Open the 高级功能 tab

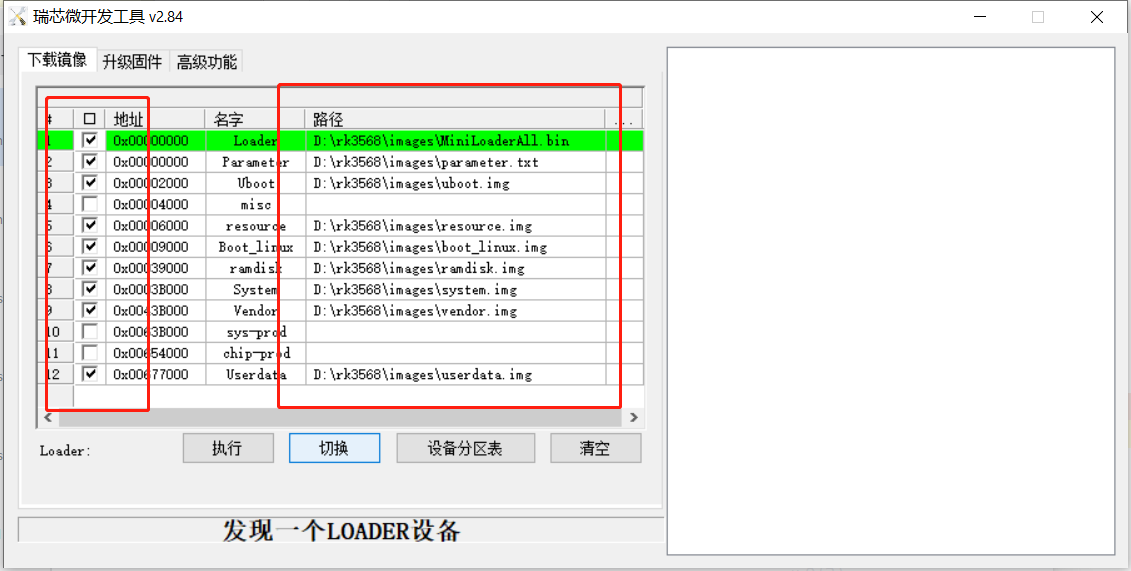[x=206, y=62]
